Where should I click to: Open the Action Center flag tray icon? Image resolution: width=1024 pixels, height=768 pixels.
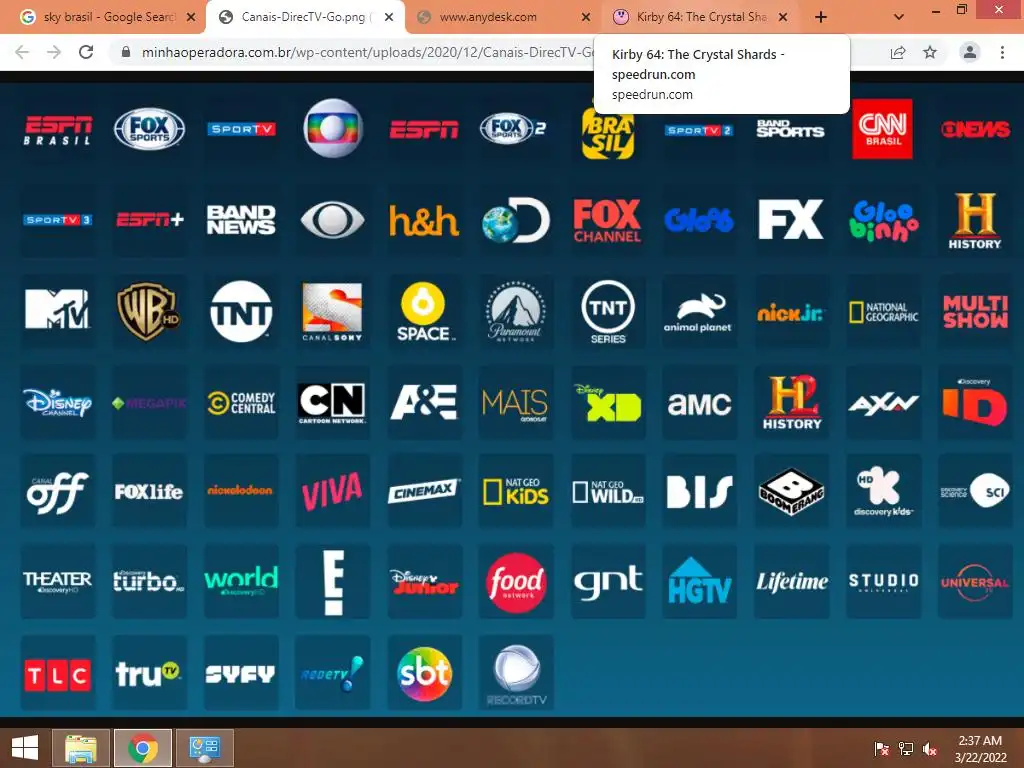[x=881, y=749]
